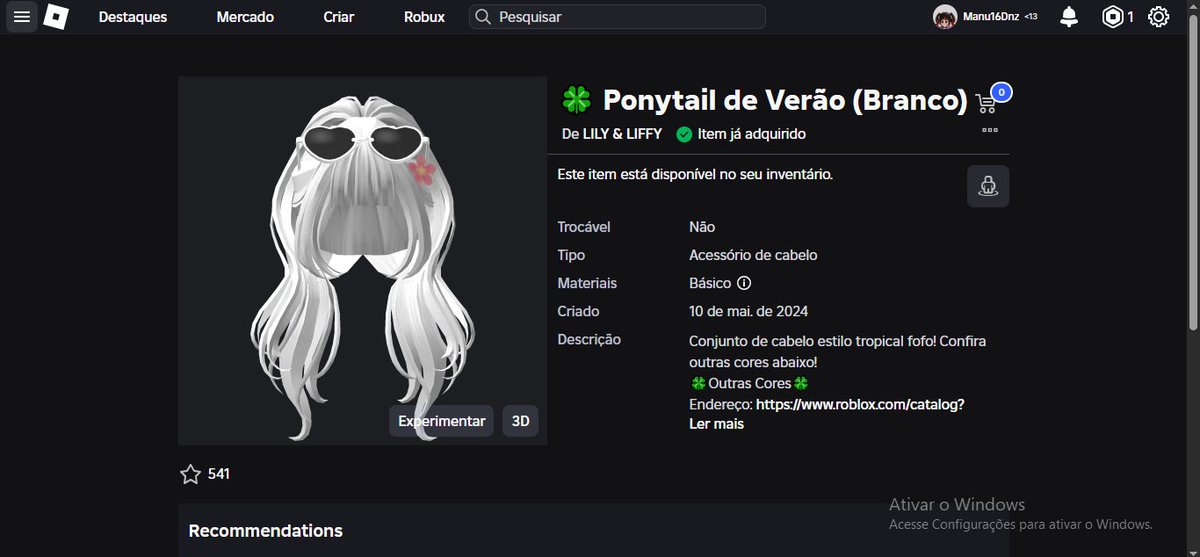Open the settings gear icon
Image resolution: width=1200 pixels, height=557 pixels.
click(1158, 17)
